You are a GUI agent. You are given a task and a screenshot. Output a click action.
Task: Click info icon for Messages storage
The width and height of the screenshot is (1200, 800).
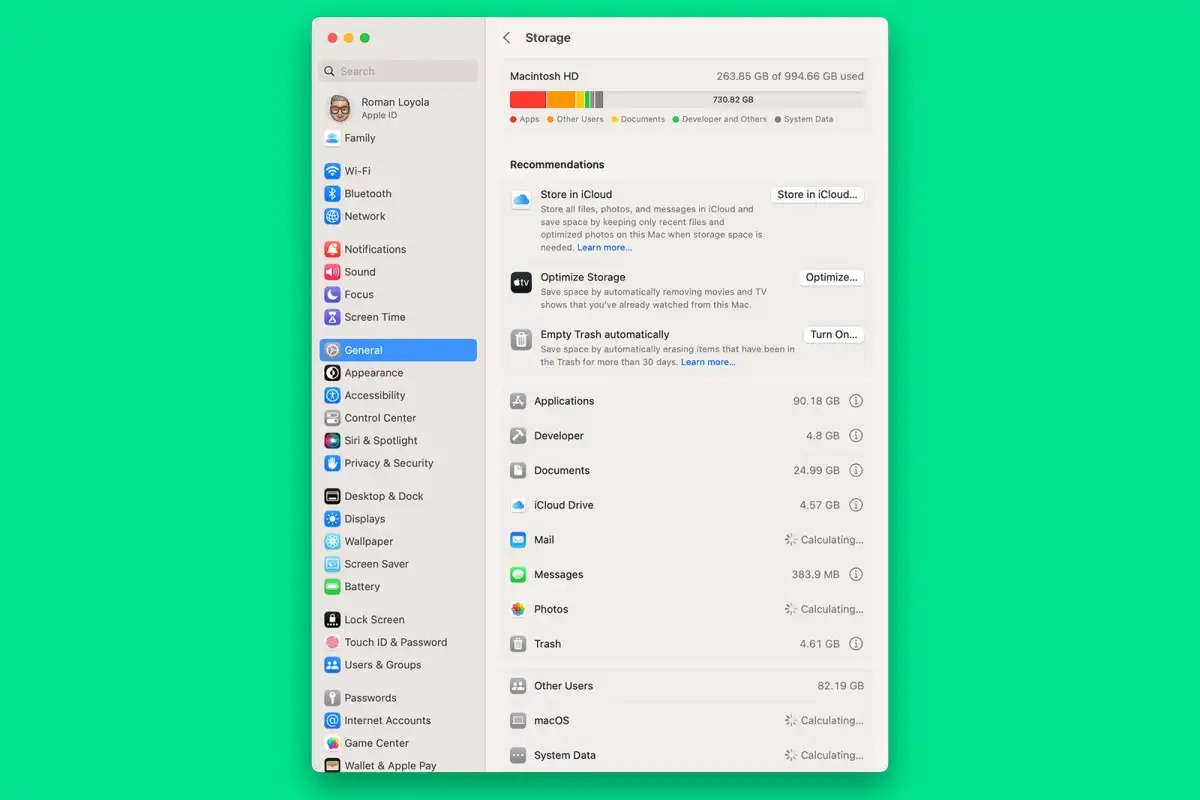tap(856, 575)
